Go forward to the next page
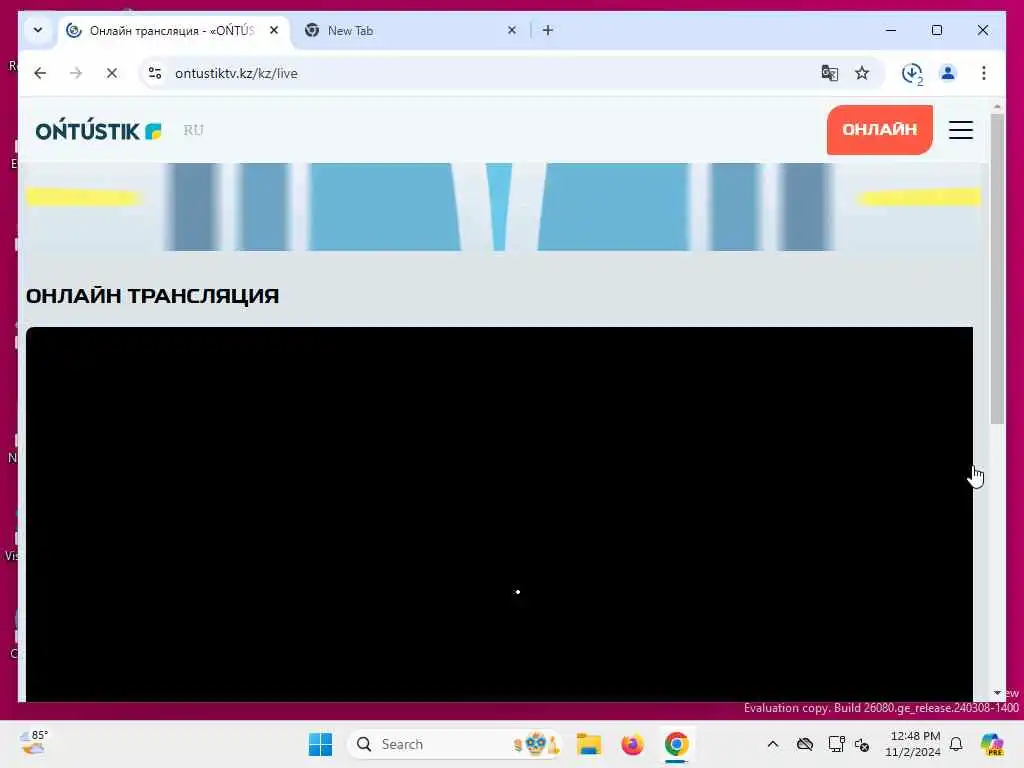Screen dimensions: 1024x768 [76, 73]
